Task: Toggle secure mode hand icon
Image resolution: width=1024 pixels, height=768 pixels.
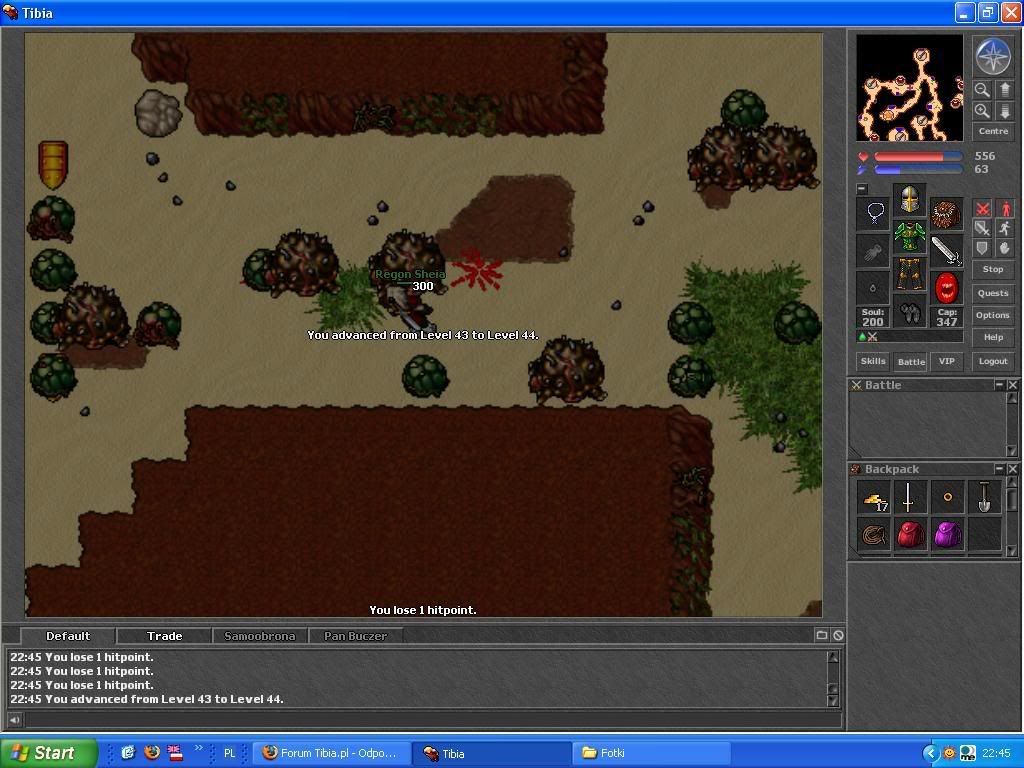Action: (1004, 248)
